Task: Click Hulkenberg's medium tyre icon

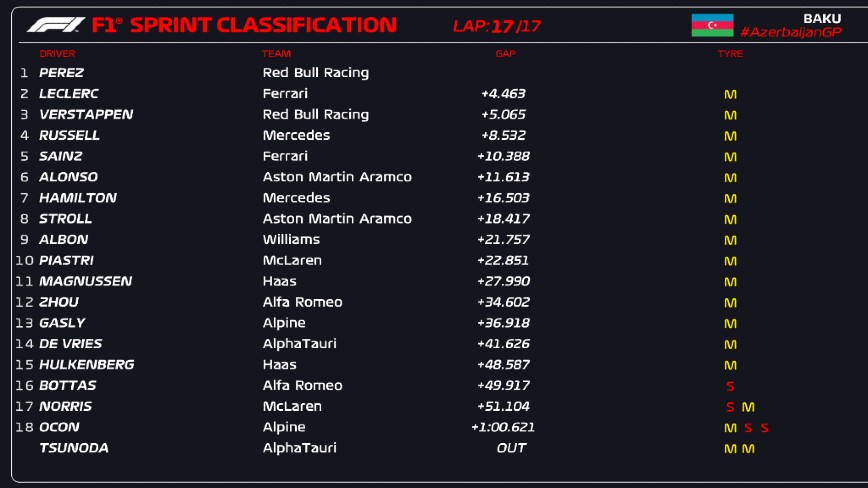Action: (x=730, y=365)
